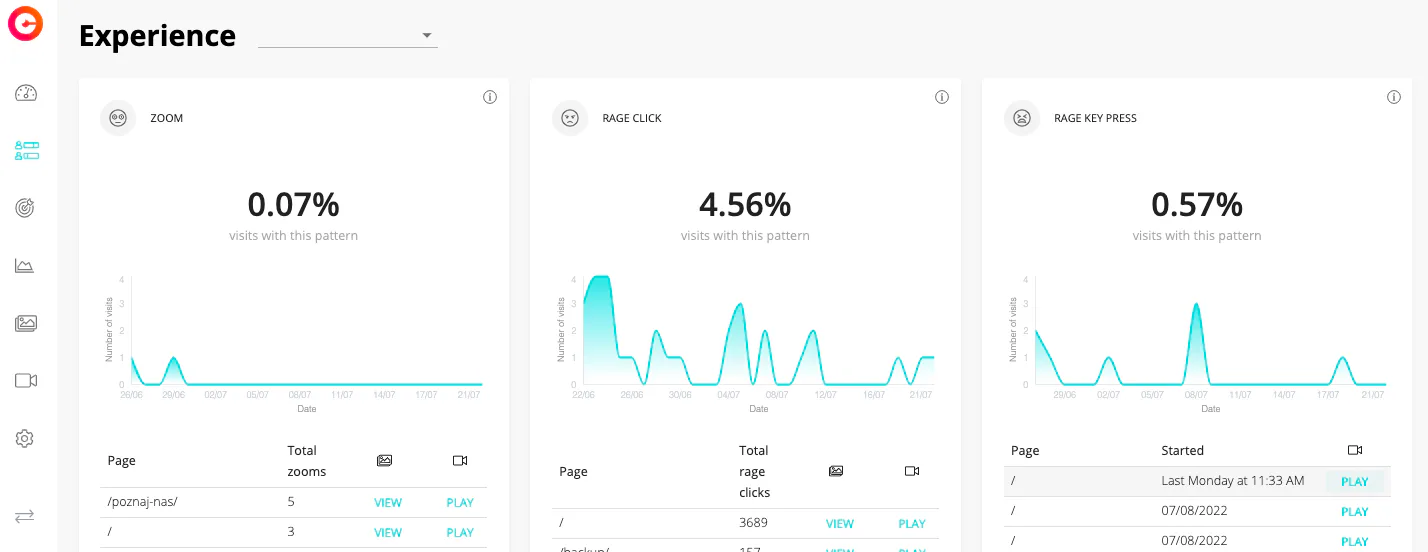Click heatmap column icon in Zoom table
The height and width of the screenshot is (552, 1428).
click(x=385, y=461)
